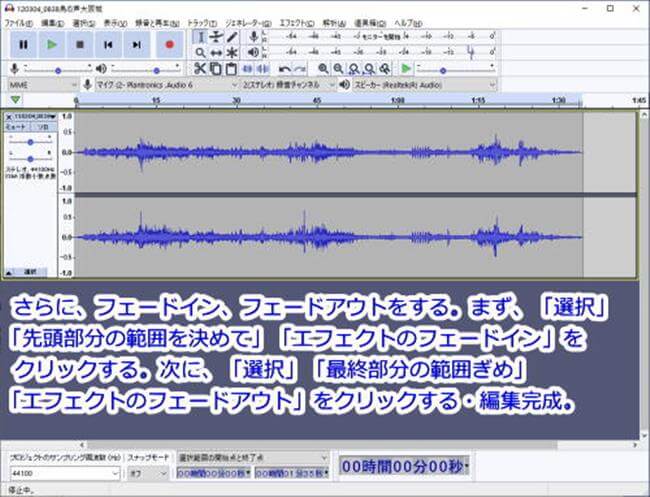Select the Time Shift tool
Screen dimensions: 650x497
(216, 53)
